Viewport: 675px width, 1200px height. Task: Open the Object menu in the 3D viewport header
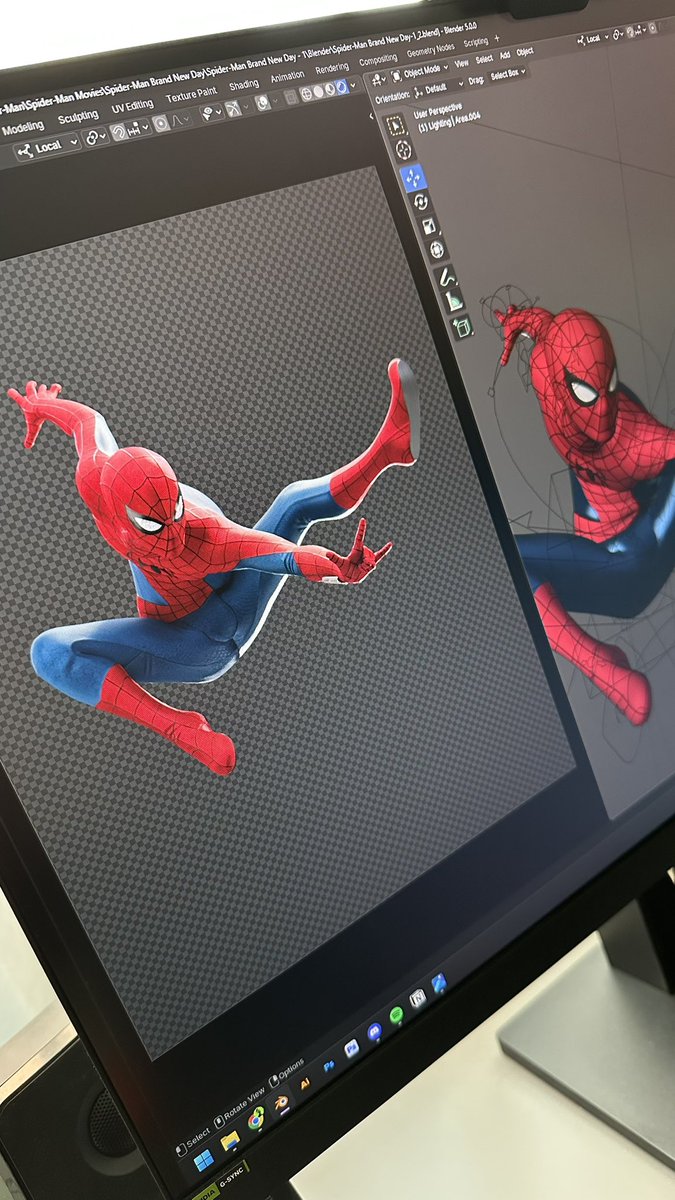point(525,52)
